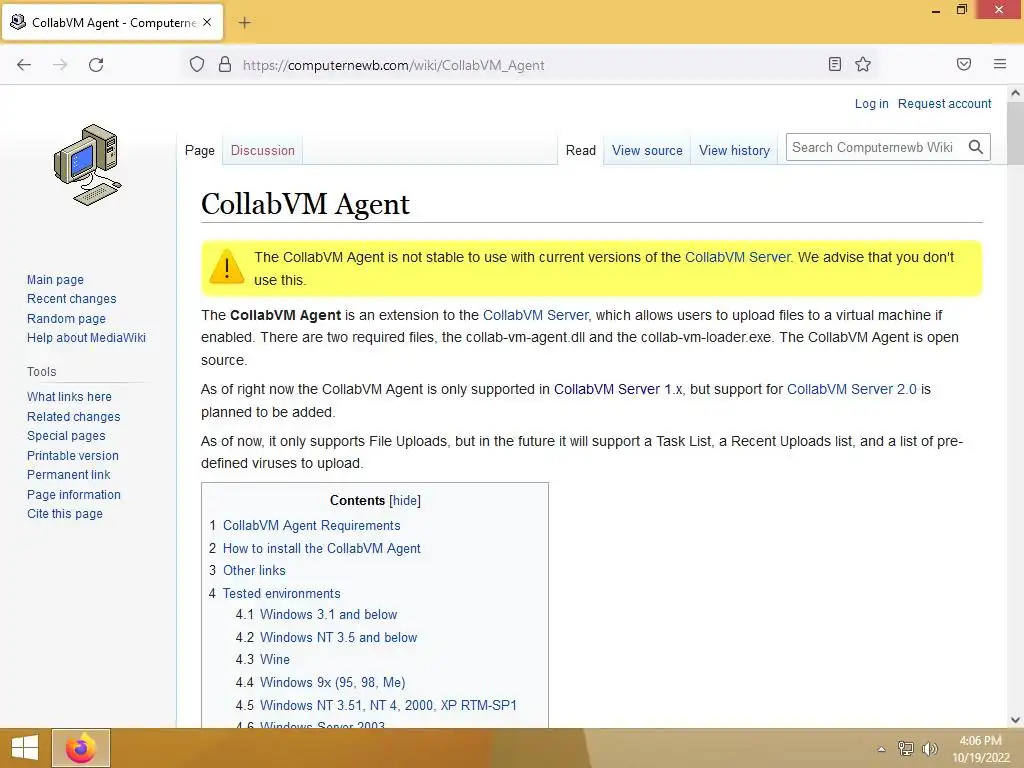Screen dimensions: 1024x768
Task: Open CollabVM Server link in yellow warning
Action: pyautogui.click(x=737, y=257)
